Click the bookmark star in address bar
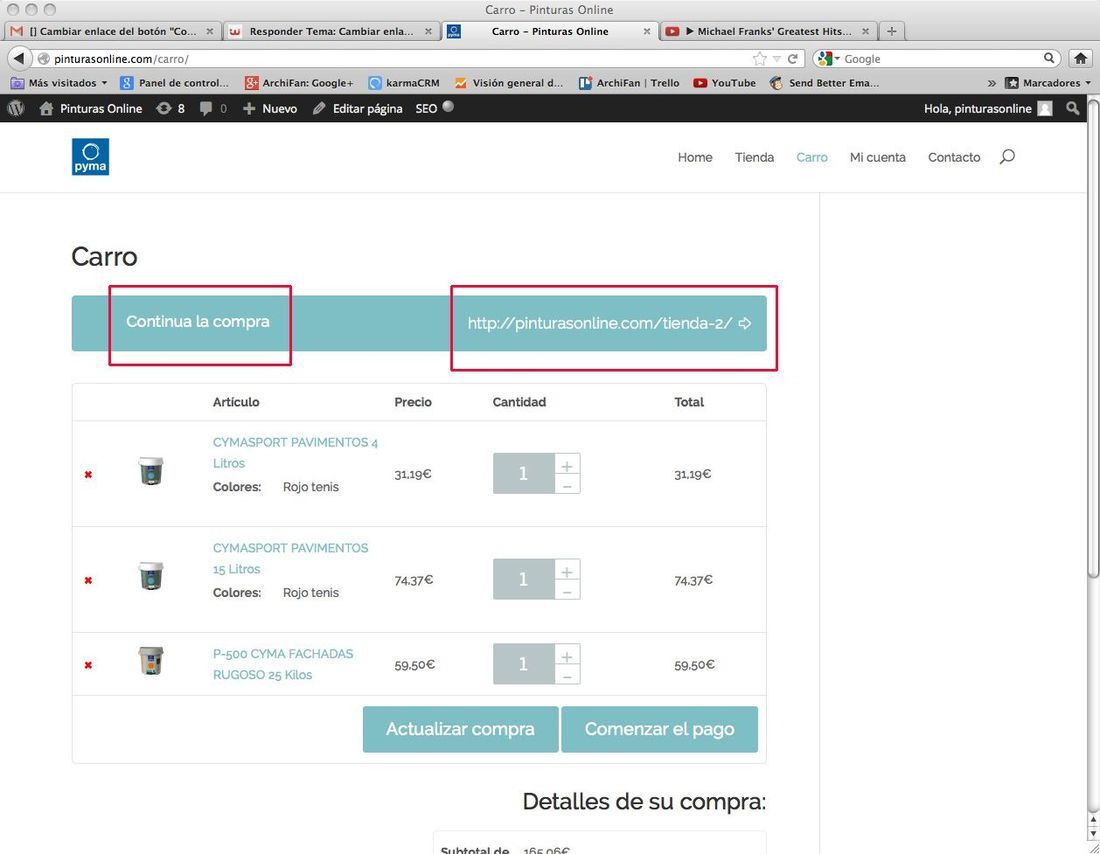This screenshot has width=1100, height=854. [759, 59]
